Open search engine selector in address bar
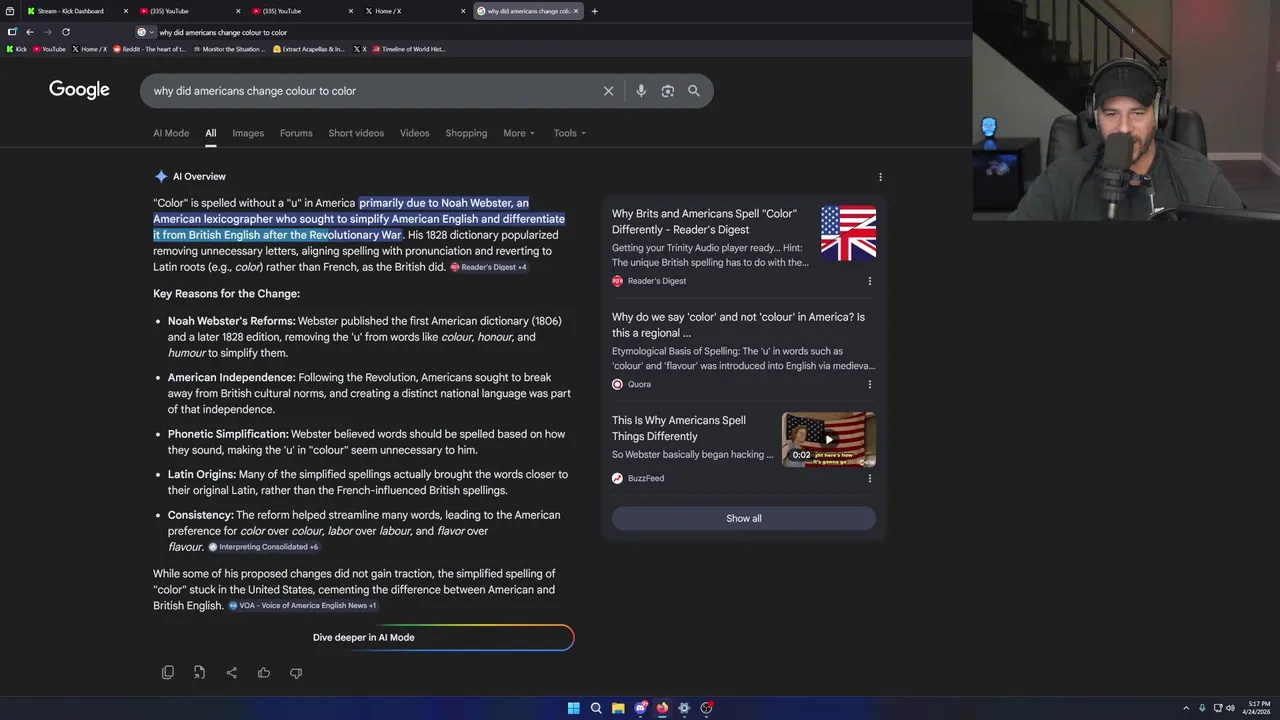 [145, 32]
